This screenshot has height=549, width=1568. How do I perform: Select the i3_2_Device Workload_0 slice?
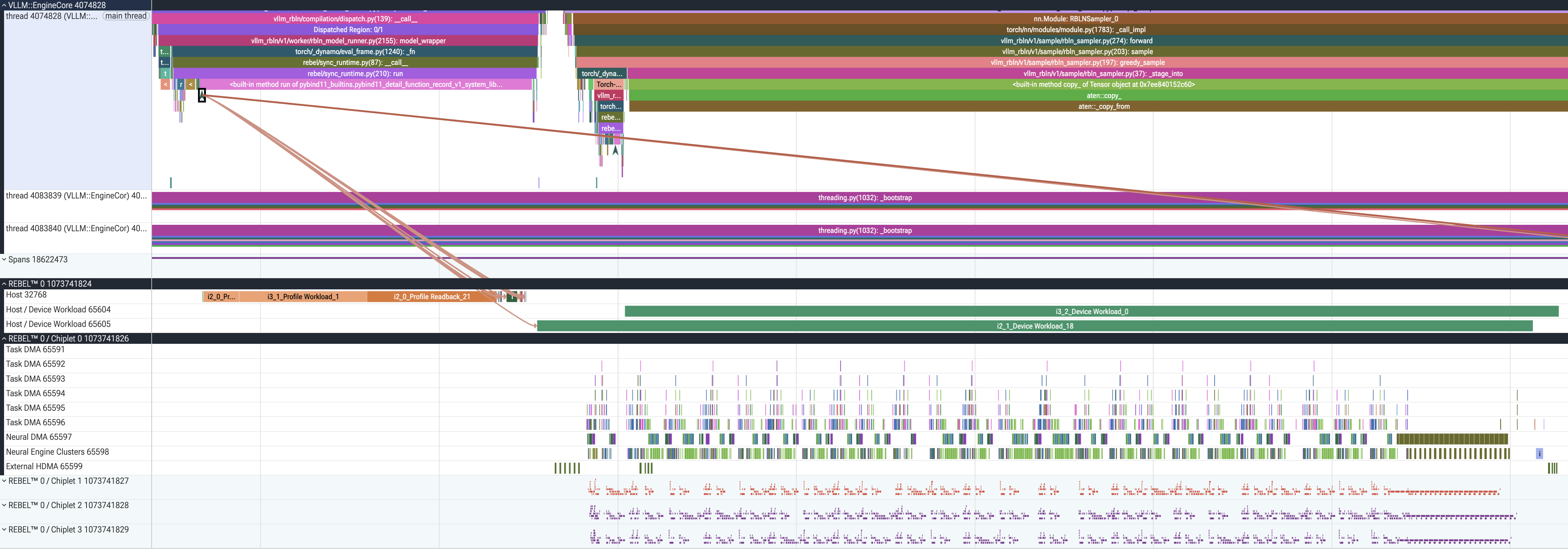(x=1091, y=311)
